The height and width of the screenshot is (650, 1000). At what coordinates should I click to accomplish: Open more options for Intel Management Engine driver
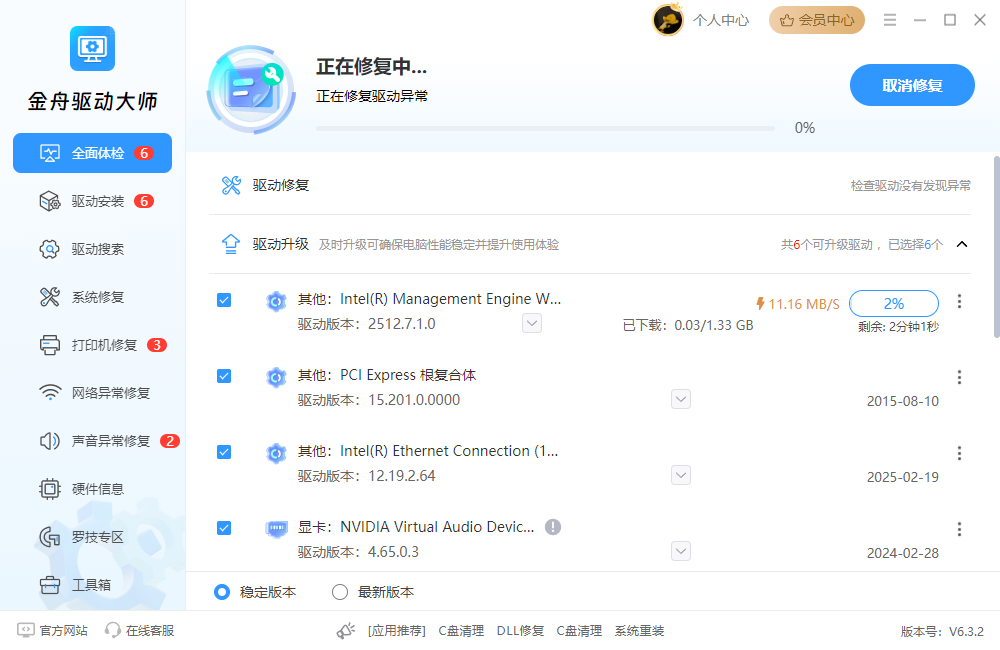[959, 301]
